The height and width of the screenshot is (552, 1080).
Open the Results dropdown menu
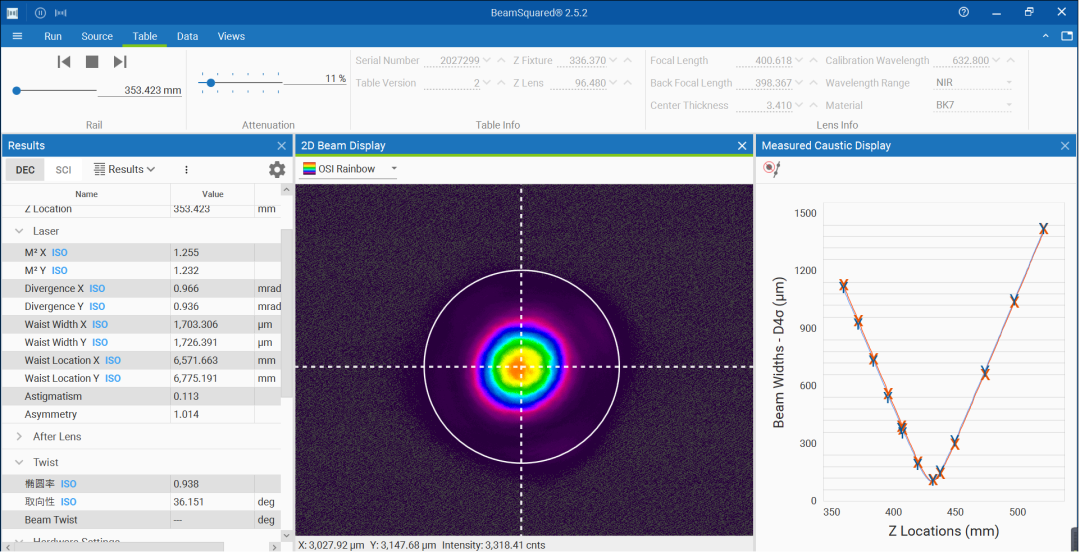click(x=125, y=170)
